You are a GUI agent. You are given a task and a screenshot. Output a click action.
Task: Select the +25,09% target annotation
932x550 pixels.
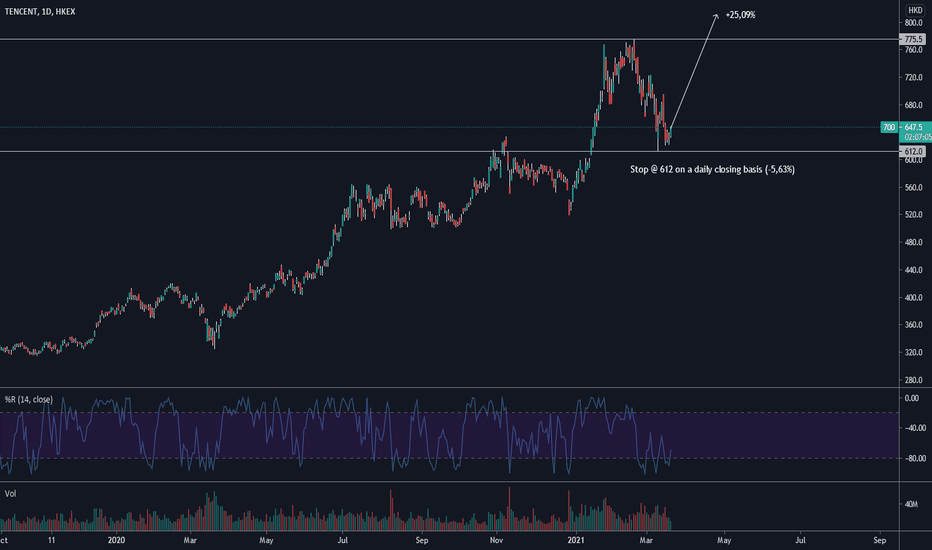740,15
